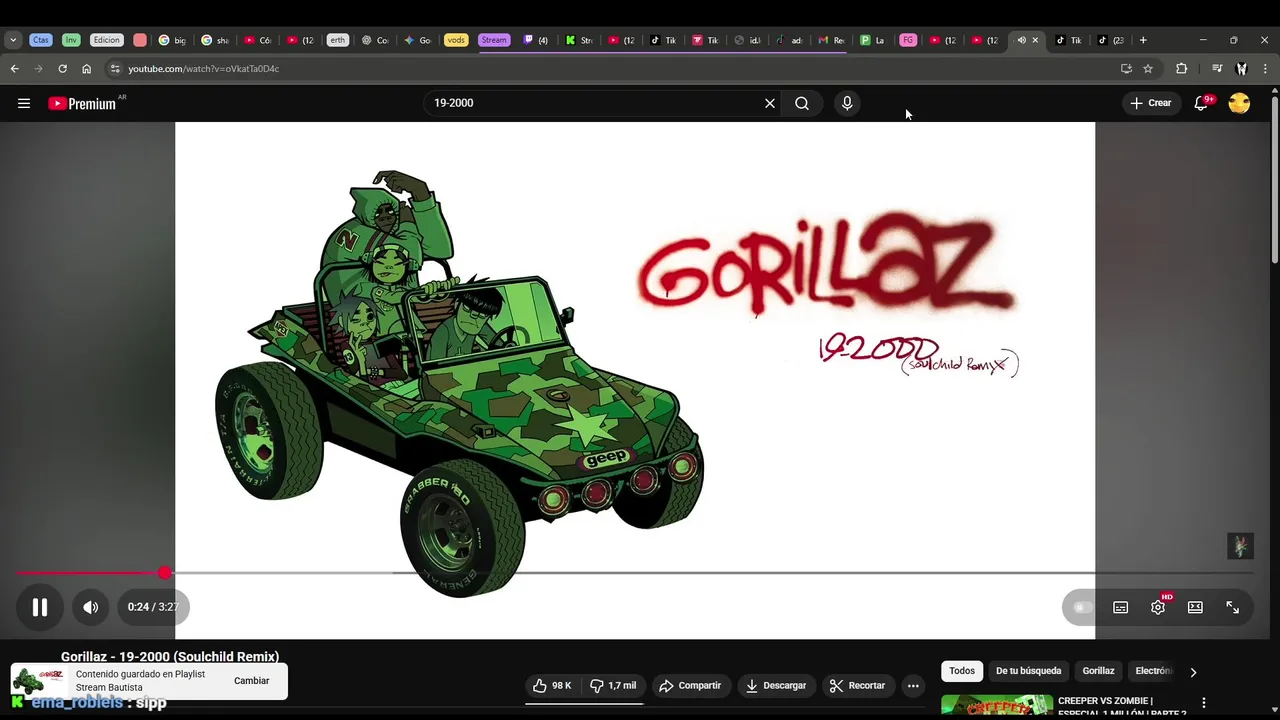Like the video with 98 K likes
The image size is (1280, 720).
click(552, 685)
